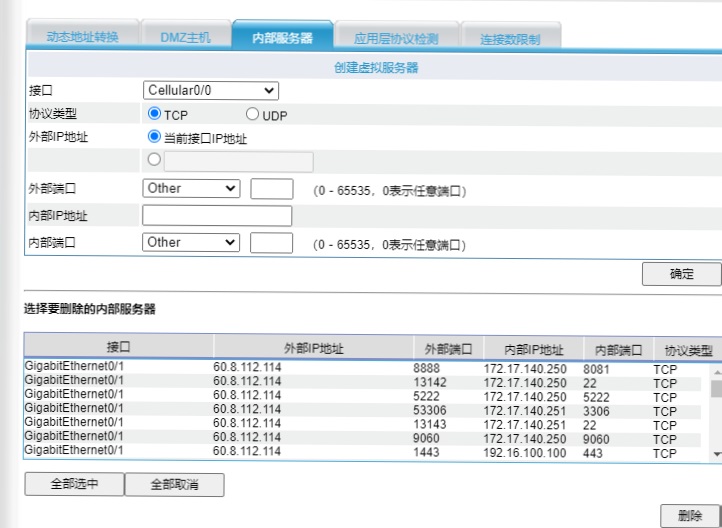Viewport: 722px width, 528px height.
Task: Switch to the 连接数限制 tab
Action: [509, 38]
